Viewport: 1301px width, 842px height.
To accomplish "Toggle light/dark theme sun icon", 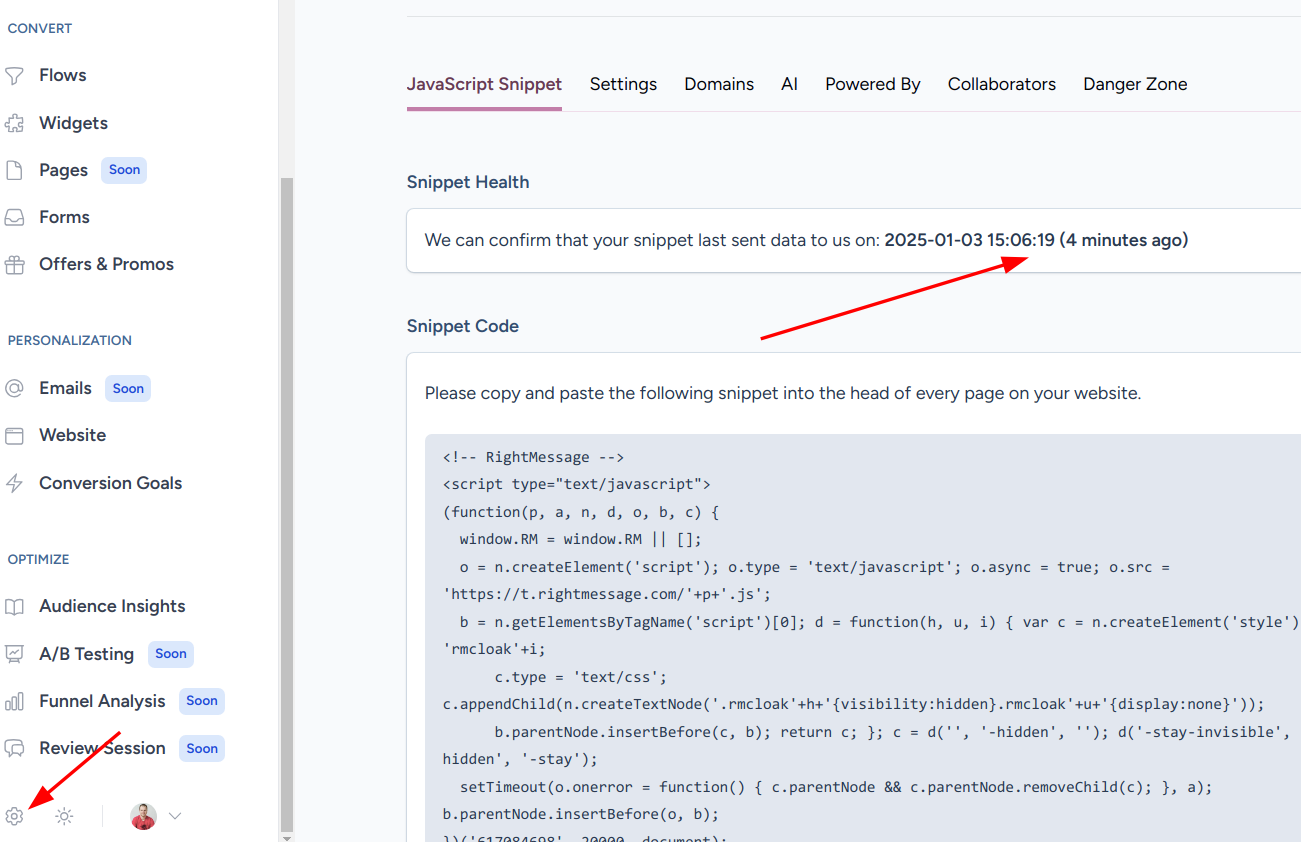I will (65, 816).
